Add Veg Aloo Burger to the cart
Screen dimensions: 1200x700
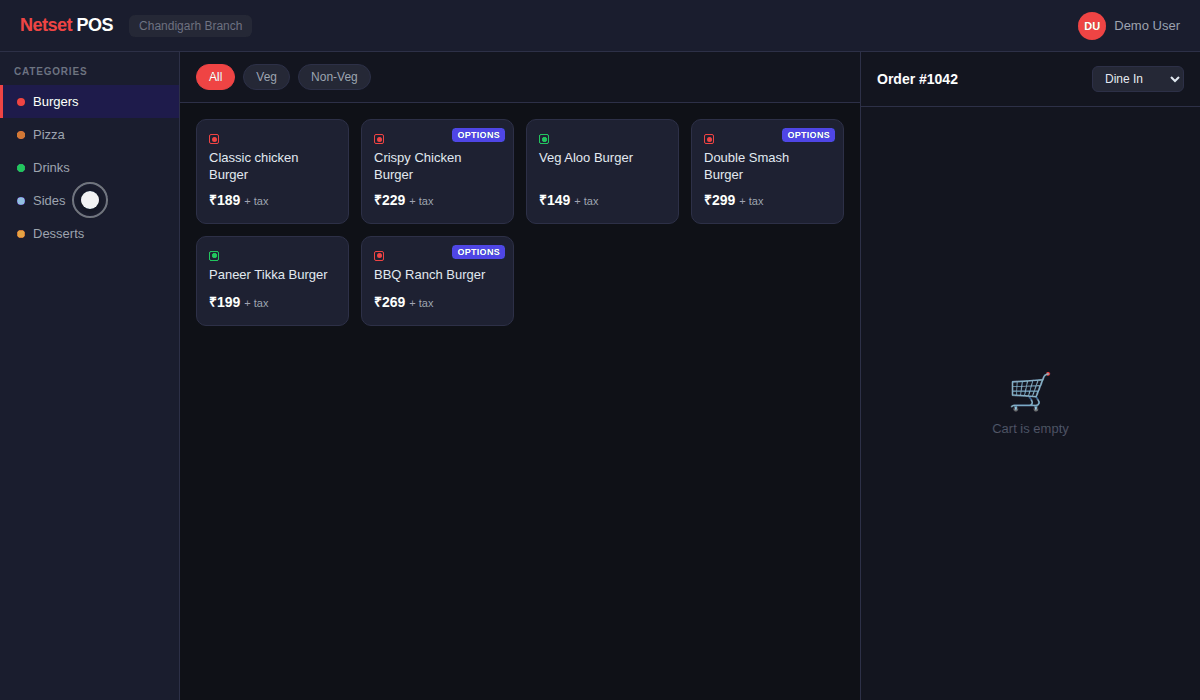coord(602,172)
